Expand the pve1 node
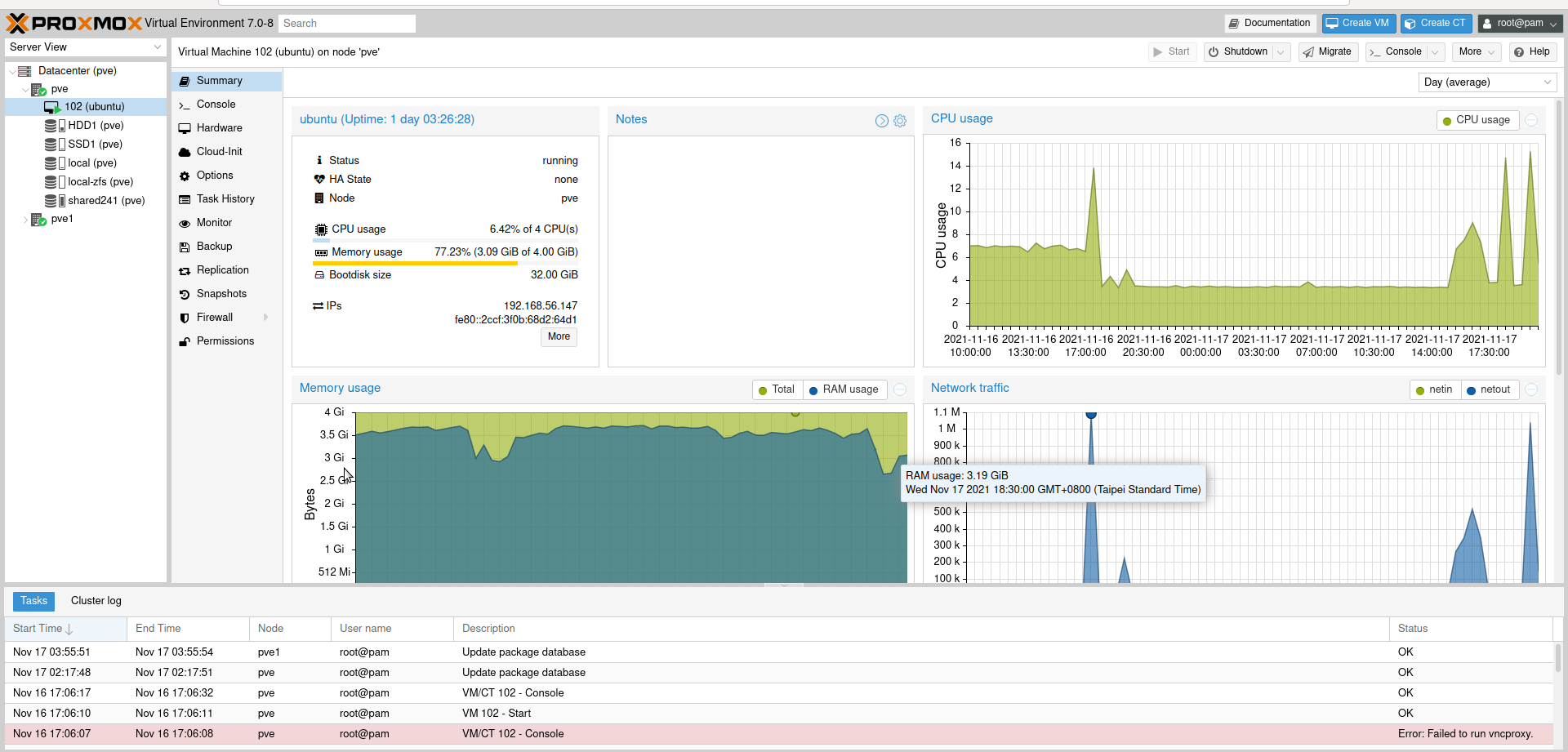Viewport: 1568px width, 752px height. [24, 220]
